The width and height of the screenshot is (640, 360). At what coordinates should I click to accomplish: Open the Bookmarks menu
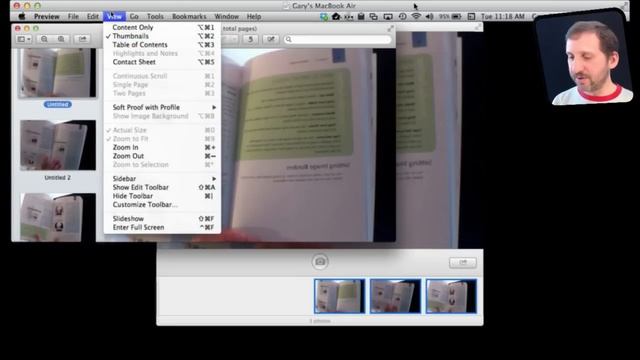point(189,16)
